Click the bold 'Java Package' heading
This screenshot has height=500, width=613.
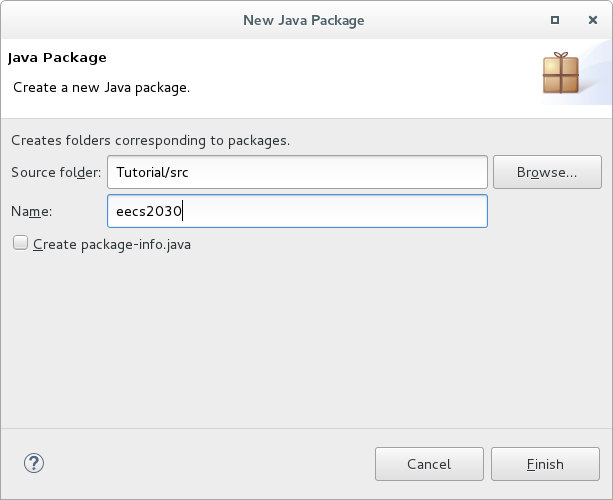[x=57, y=58]
